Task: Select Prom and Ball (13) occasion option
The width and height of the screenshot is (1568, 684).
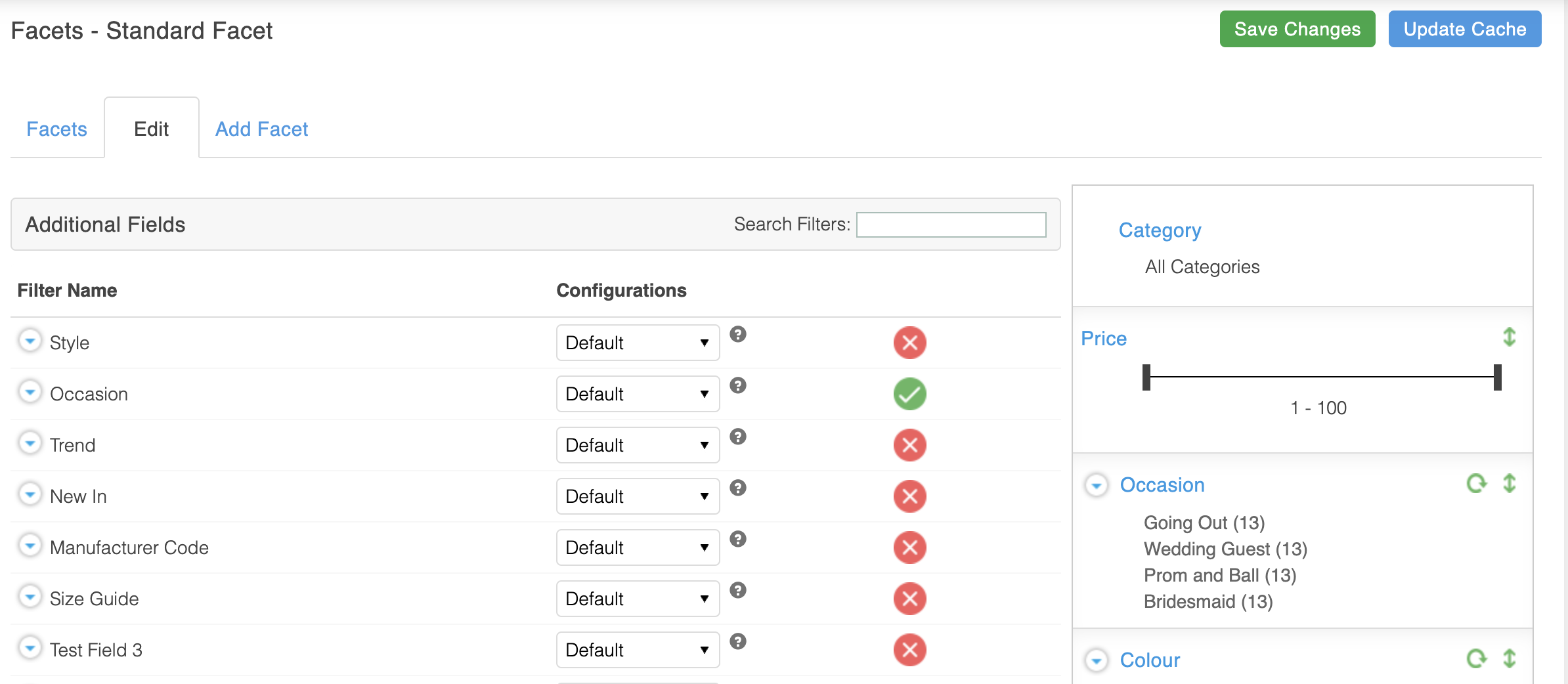Action: (1220, 575)
